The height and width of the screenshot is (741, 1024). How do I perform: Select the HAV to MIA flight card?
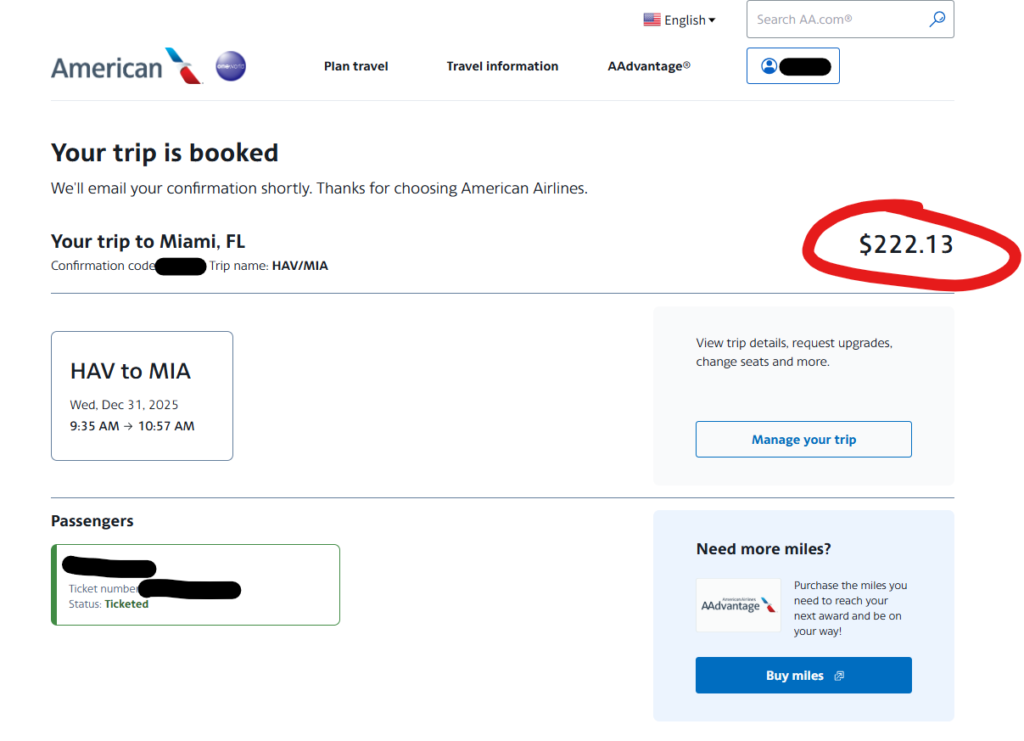[x=142, y=396]
